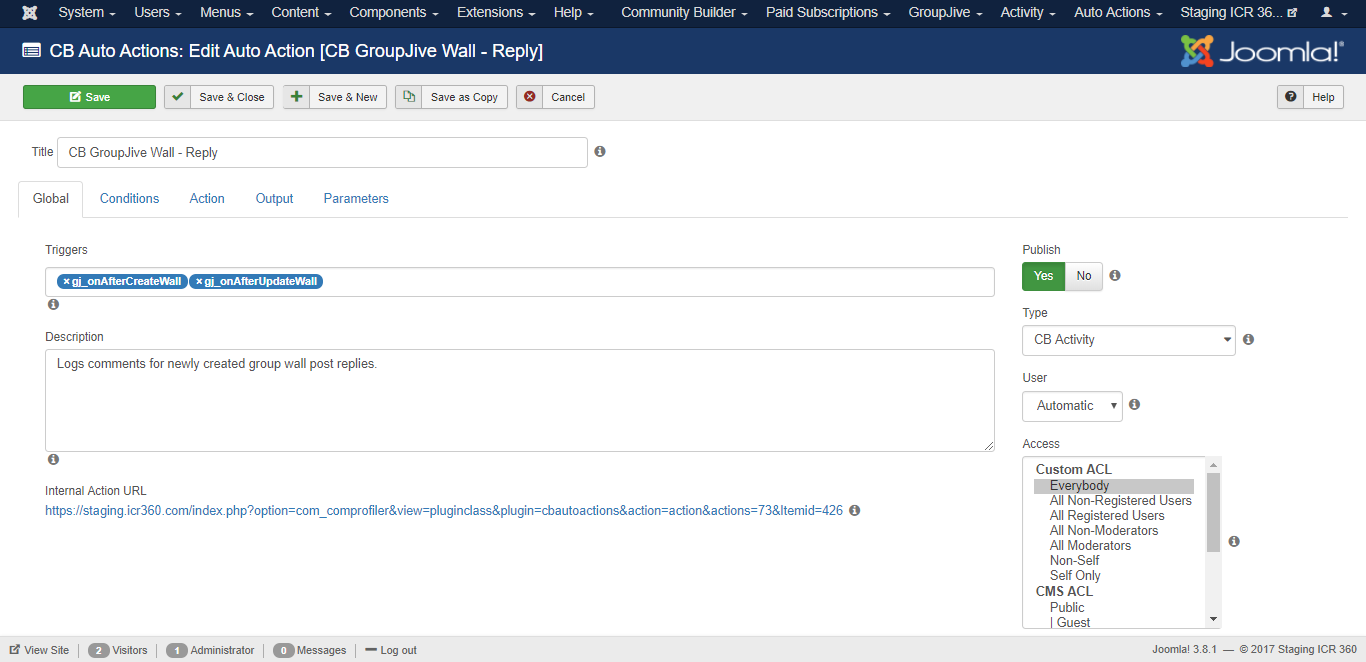Click the large Joomla! brand logo
The width and height of the screenshot is (1366, 662).
pos(1262,51)
